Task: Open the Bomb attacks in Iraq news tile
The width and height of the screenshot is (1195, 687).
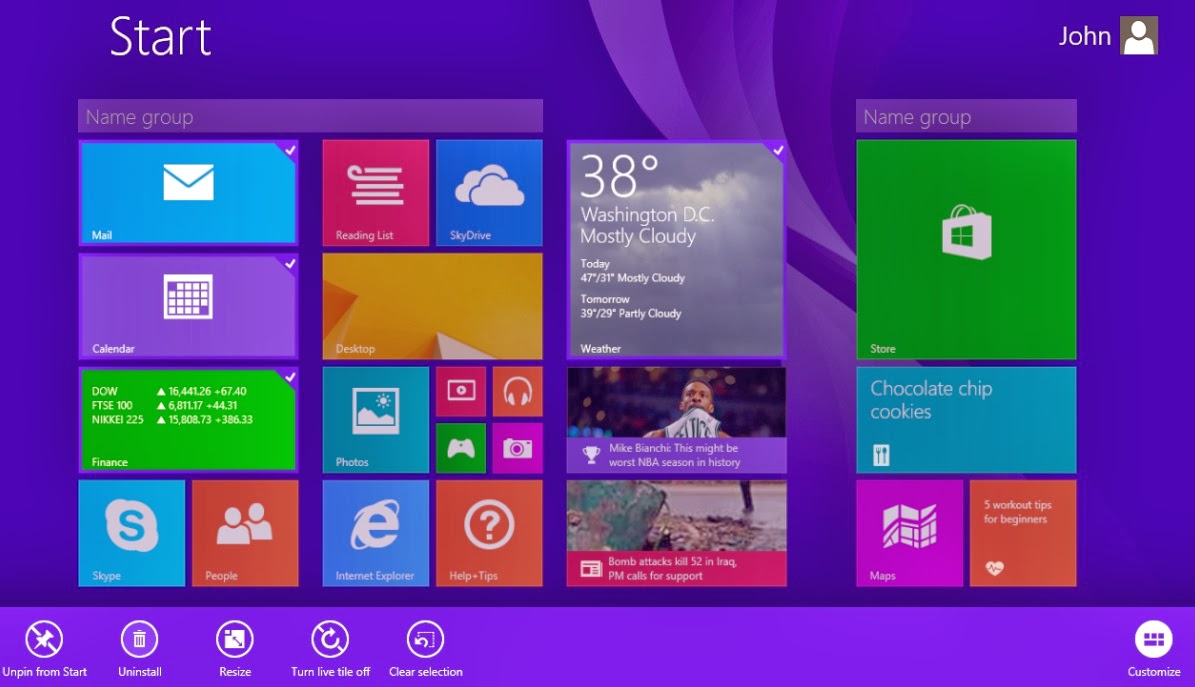Action: (676, 533)
